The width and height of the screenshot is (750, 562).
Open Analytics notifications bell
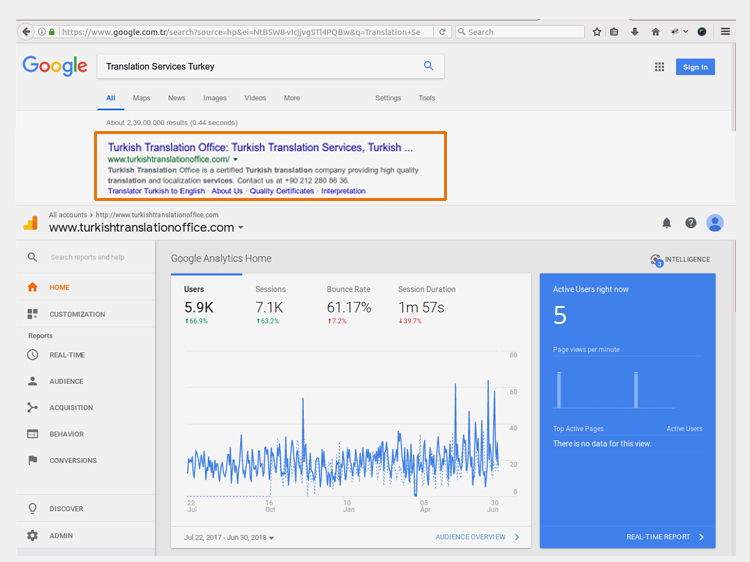coord(666,223)
